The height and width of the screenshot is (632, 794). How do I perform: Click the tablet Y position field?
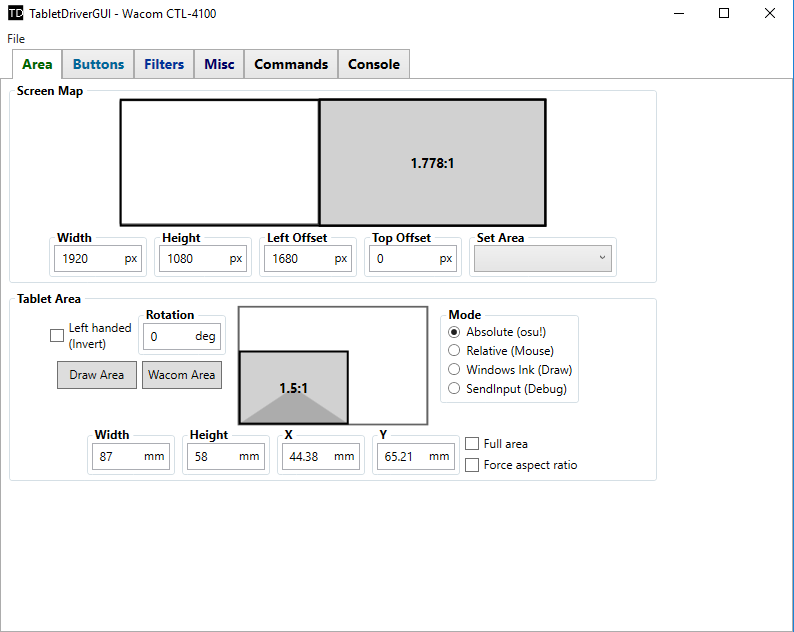pyautogui.click(x=416, y=456)
